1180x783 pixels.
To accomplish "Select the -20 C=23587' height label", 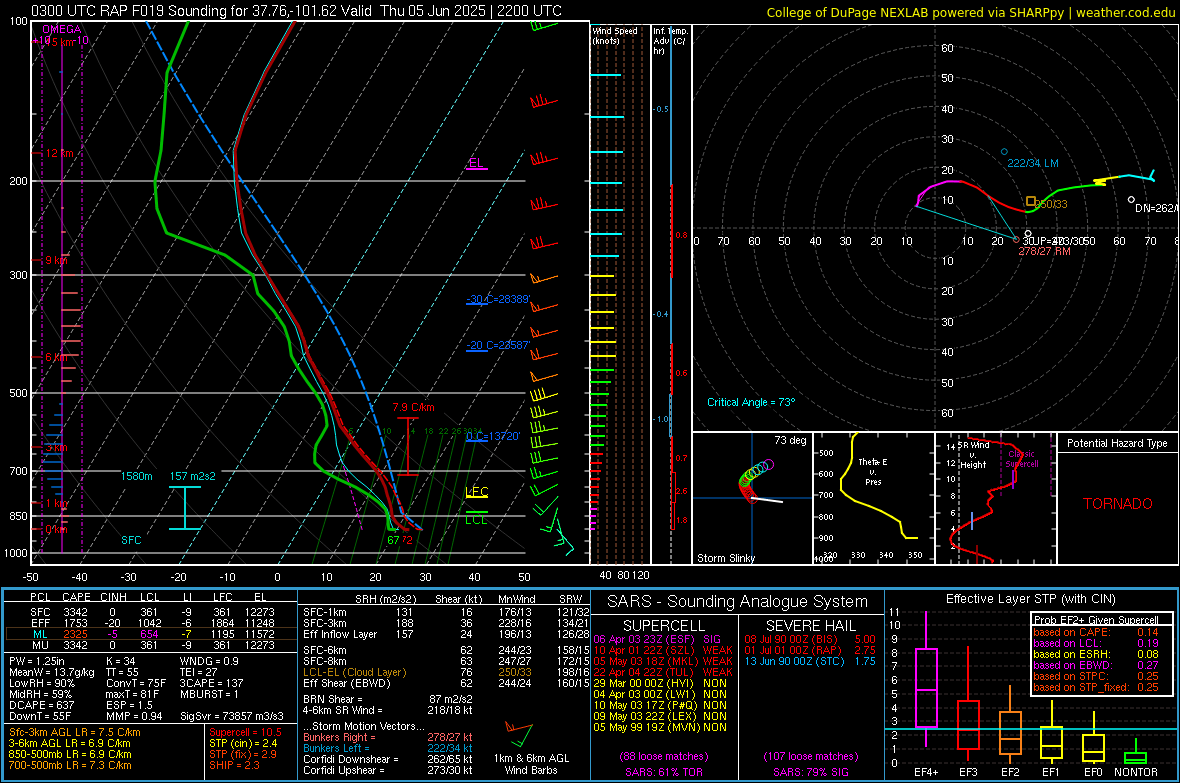I will pyautogui.click(x=498, y=346).
